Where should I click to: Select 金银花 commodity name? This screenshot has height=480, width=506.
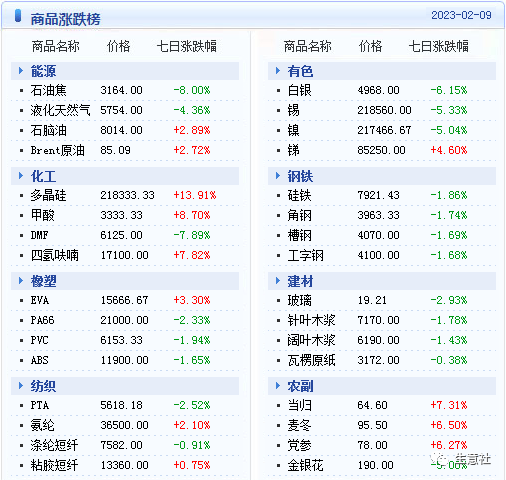tap(306, 465)
